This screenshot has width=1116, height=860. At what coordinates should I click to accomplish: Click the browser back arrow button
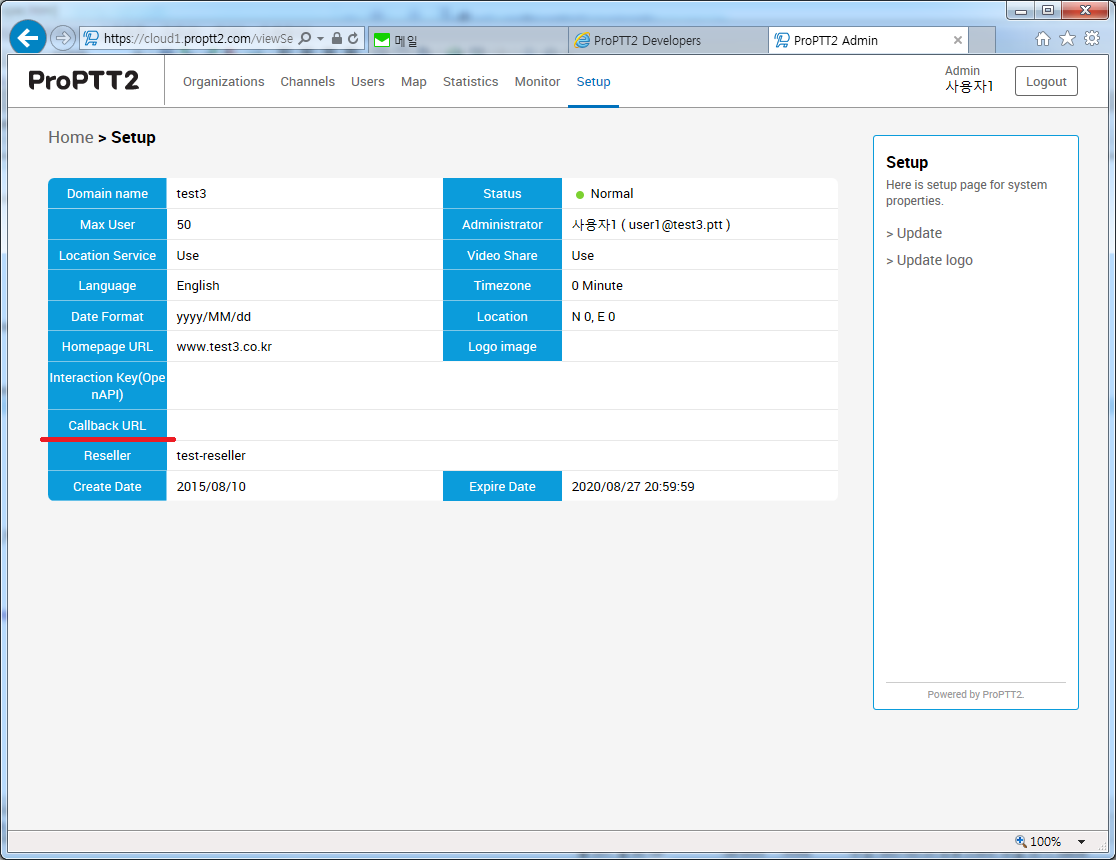point(28,39)
